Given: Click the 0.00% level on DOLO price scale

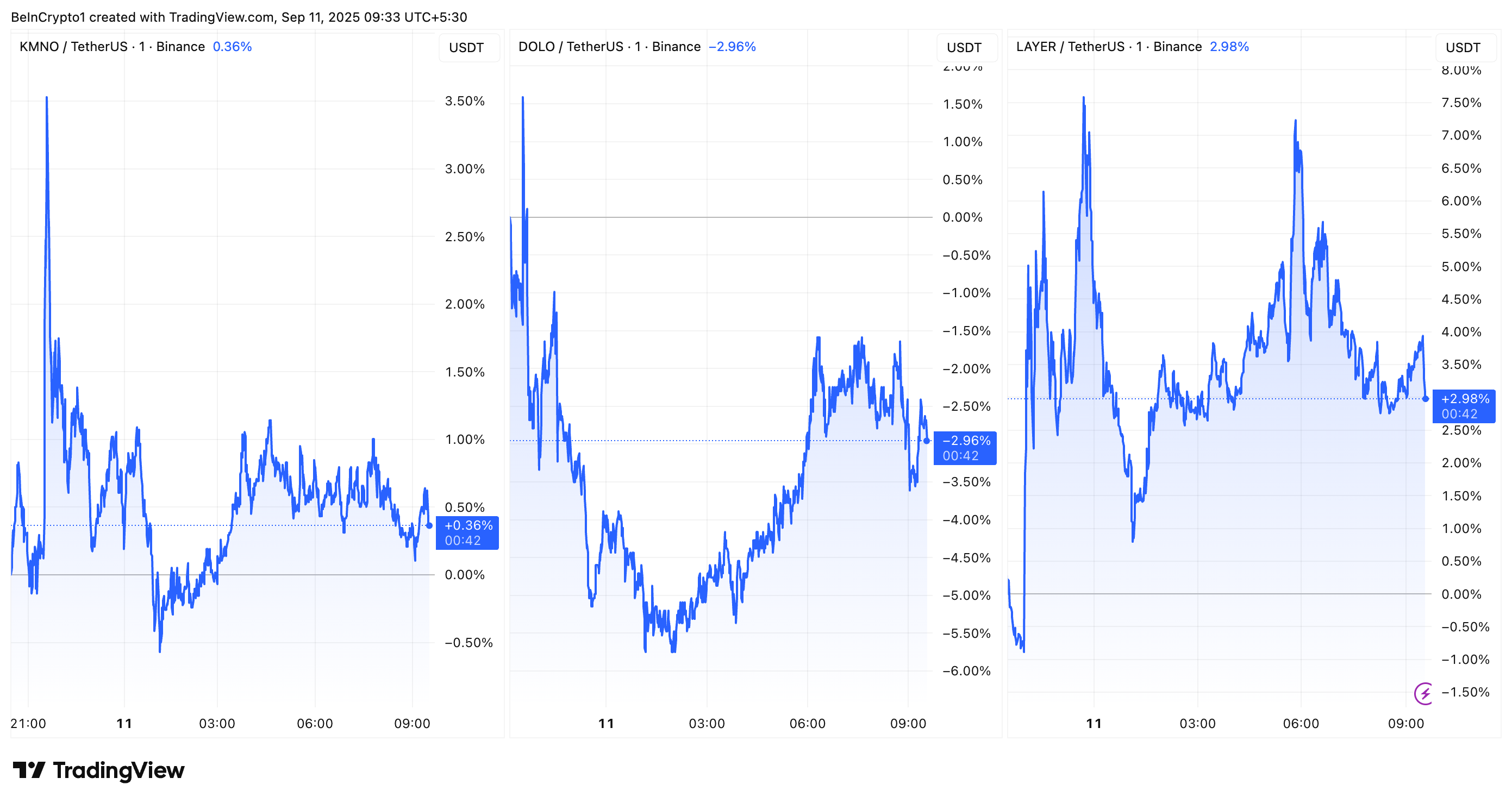Looking at the screenshot, I should click(962, 217).
